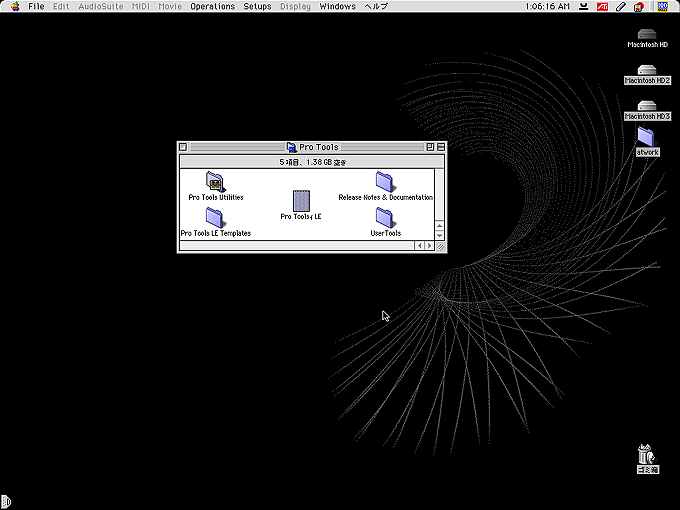Open the Operations menu
This screenshot has height=510, width=680.
pyautogui.click(x=212, y=6)
